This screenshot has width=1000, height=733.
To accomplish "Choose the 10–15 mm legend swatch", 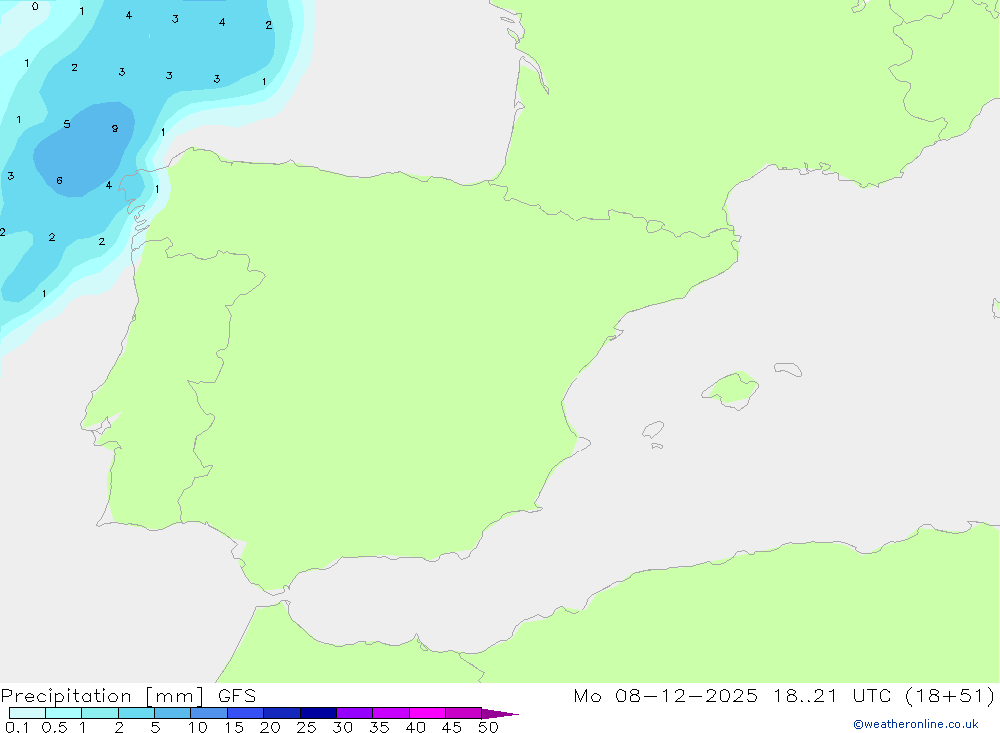I will click(209, 713).
